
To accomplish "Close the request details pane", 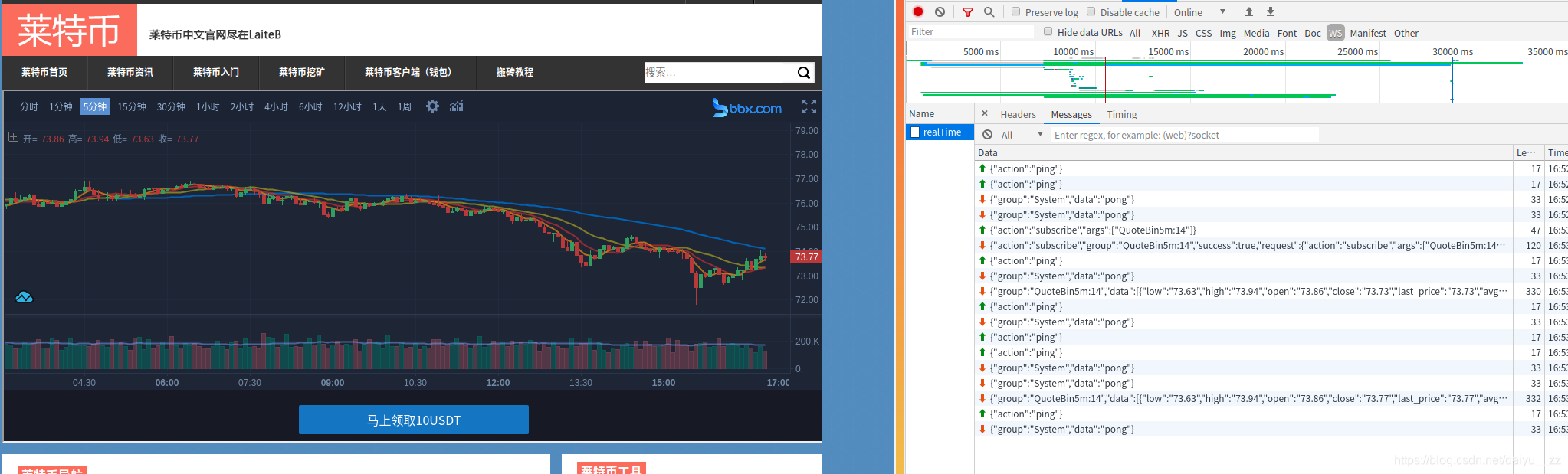I will click(x=985, y=113).
